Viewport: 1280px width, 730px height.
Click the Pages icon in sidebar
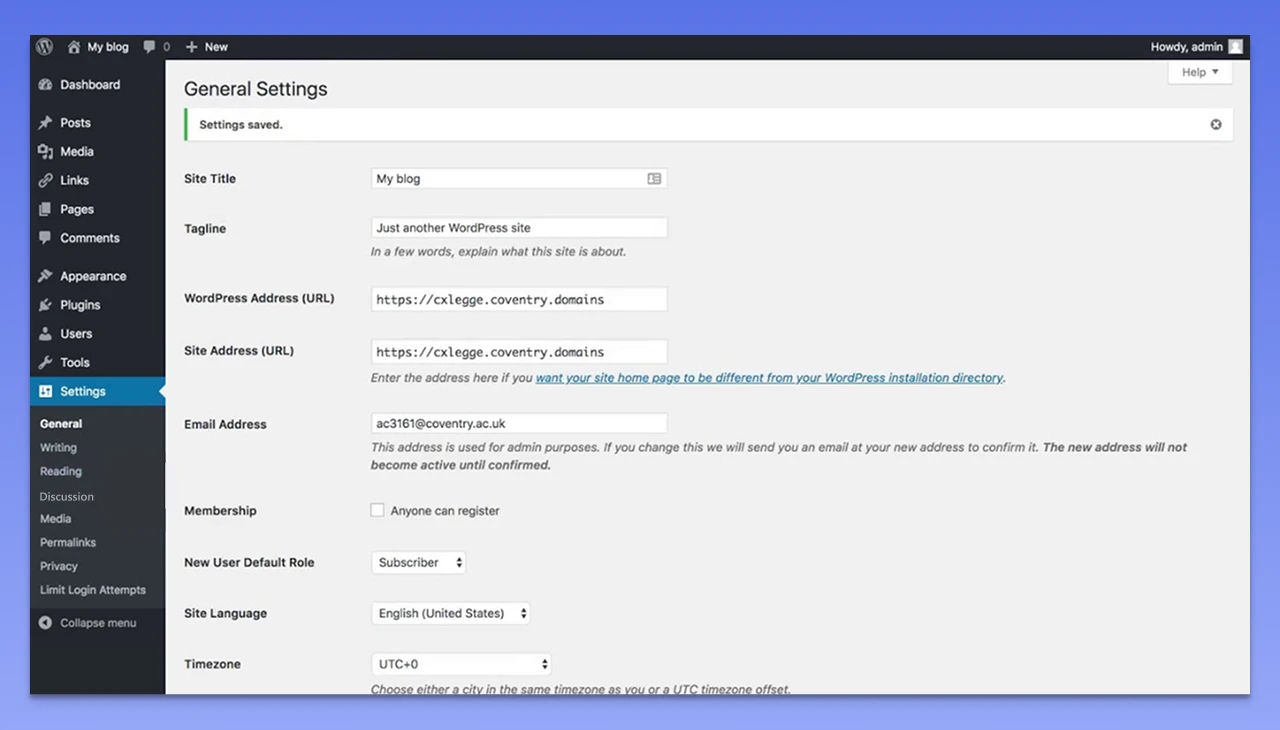[45, 210]
